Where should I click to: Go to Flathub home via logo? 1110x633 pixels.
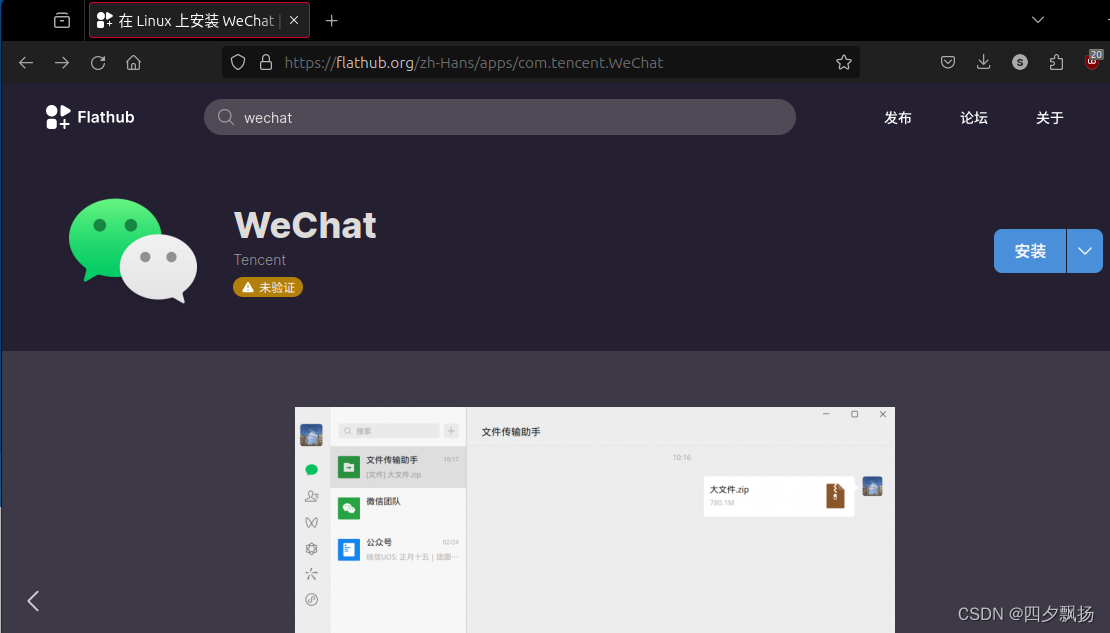coord(90,117)
